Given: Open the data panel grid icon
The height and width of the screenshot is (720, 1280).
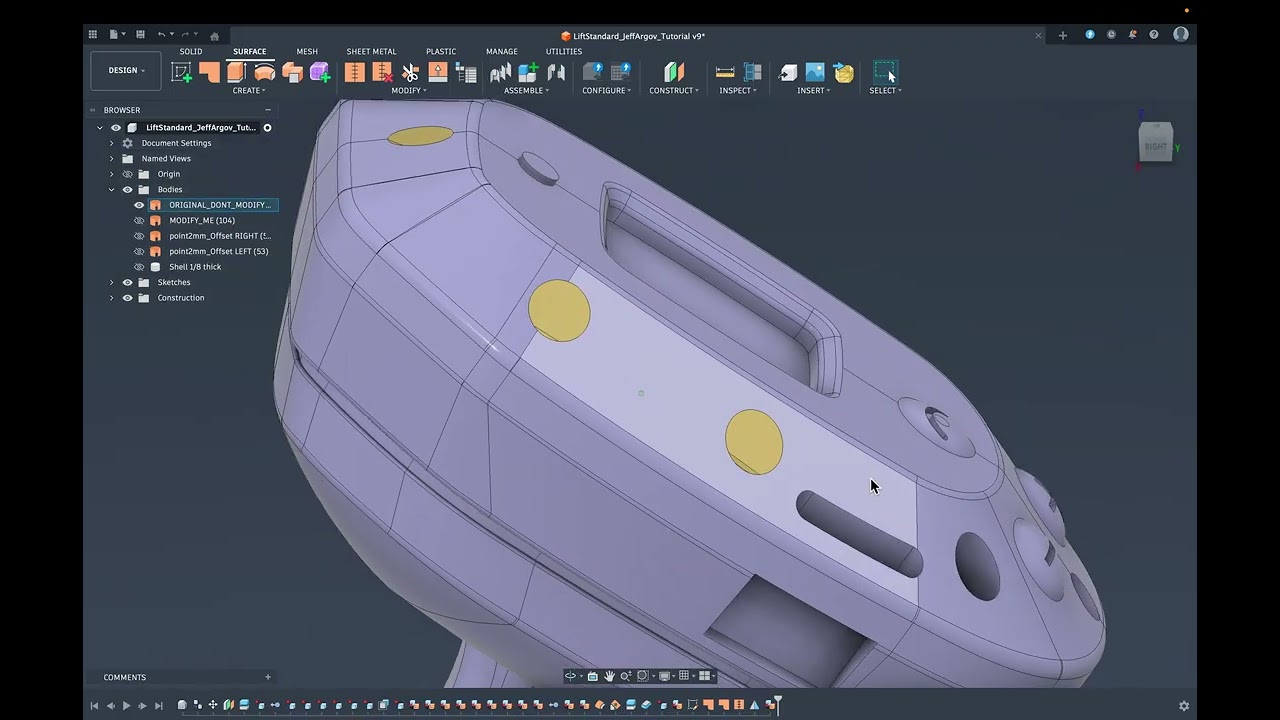Looking at the screenshot, I should (93, 35).
